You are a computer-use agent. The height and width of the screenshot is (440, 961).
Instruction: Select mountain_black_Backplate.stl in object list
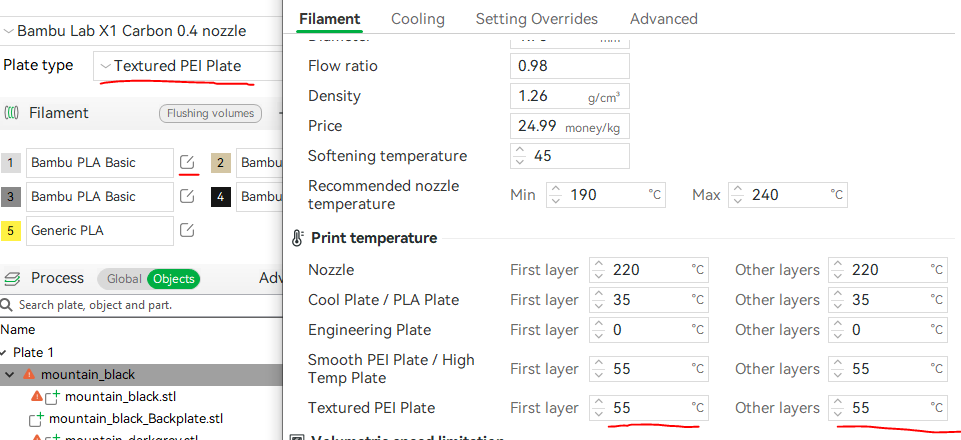tap(135, 419)
